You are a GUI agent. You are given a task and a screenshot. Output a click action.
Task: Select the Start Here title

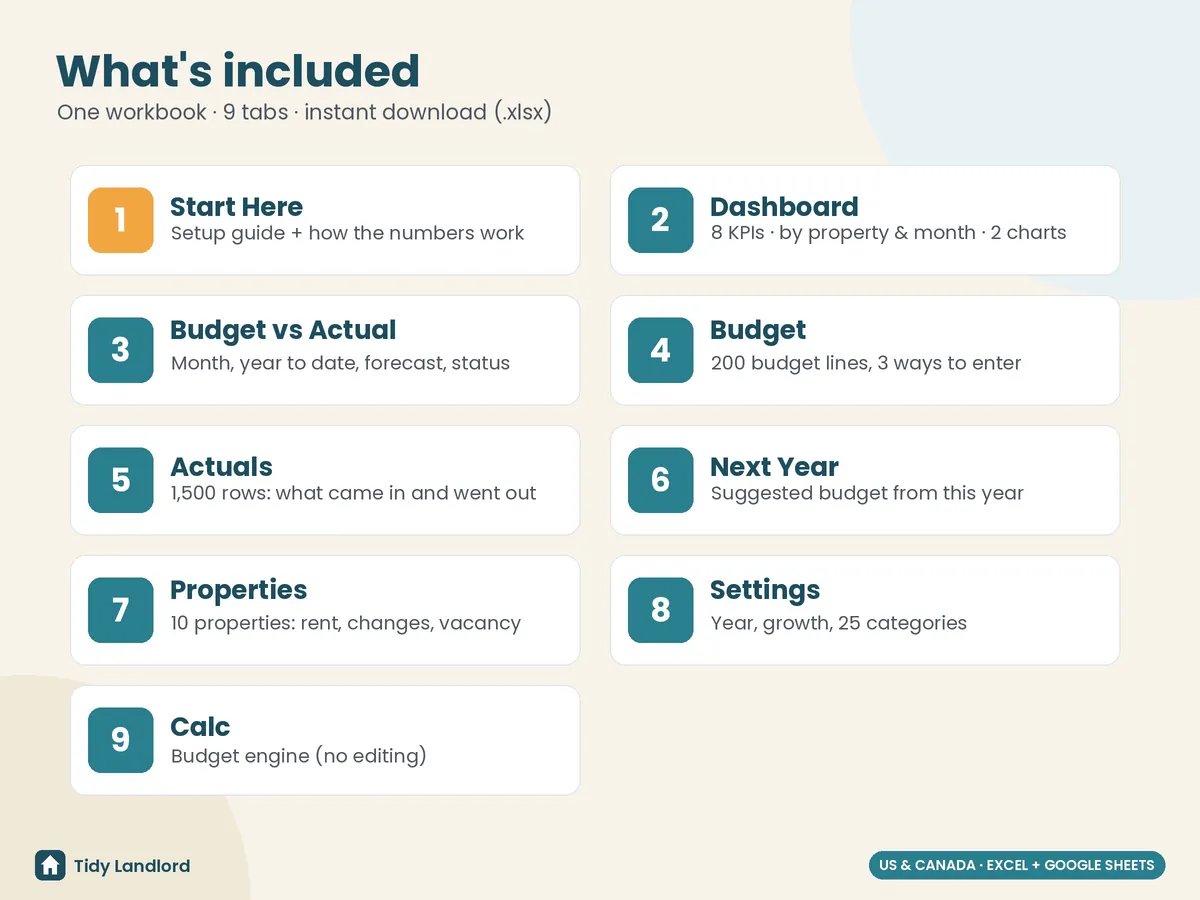click(236, 207)
